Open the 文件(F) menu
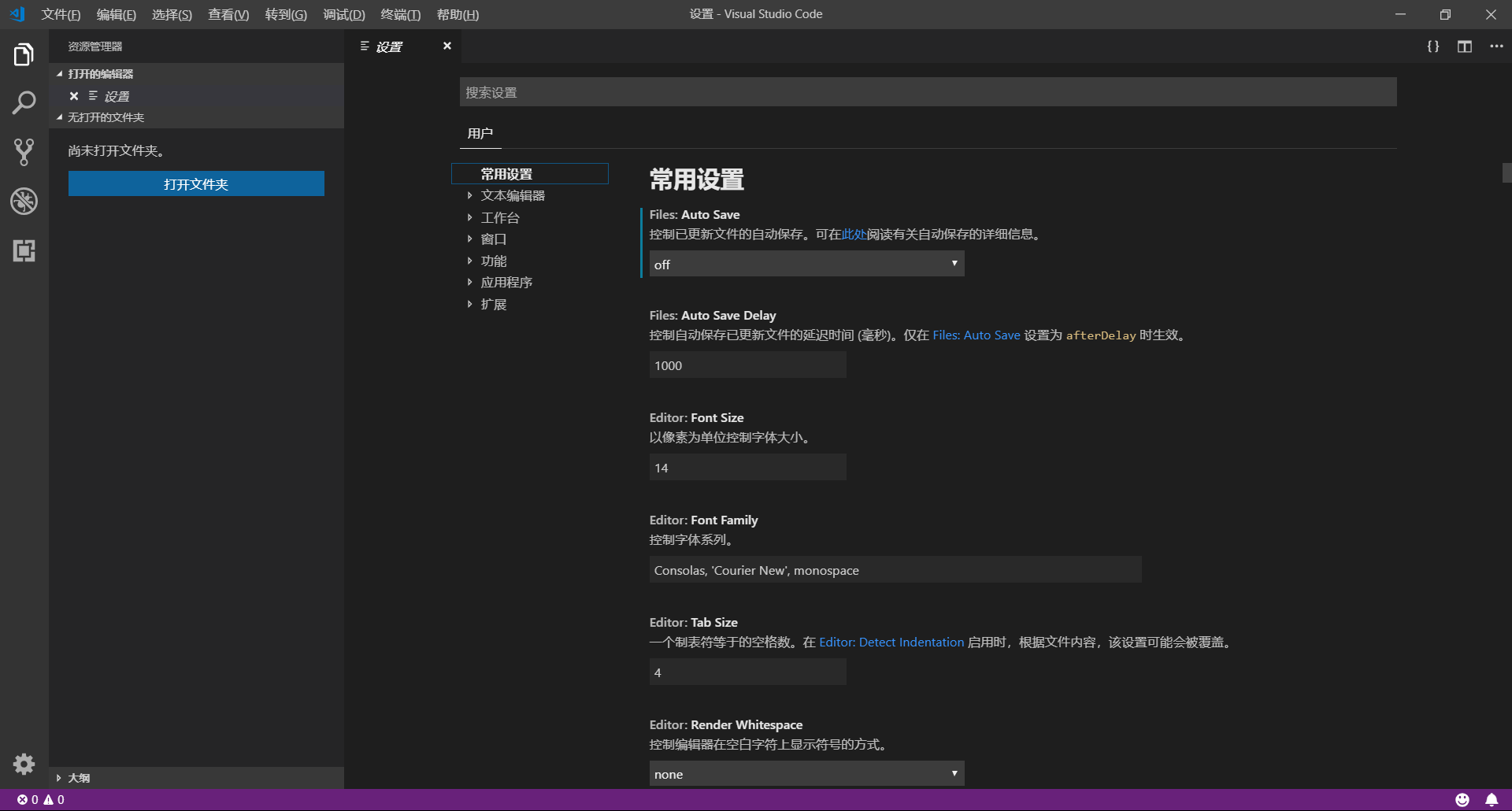Viewport: 1512px width, 811px height. (x=61, y=14)
